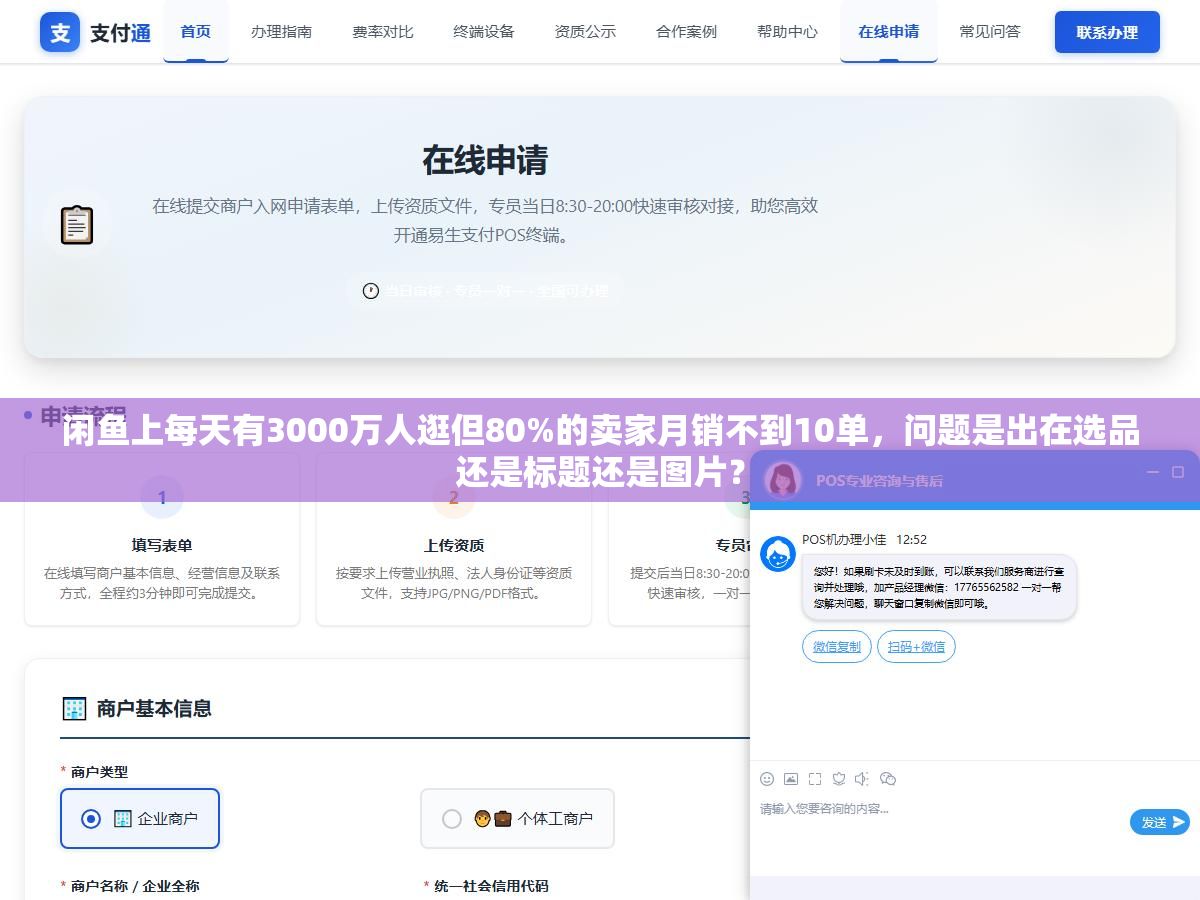Click the 微信复制 button in chat
The image size is (1200, 900).
(837, 647)
